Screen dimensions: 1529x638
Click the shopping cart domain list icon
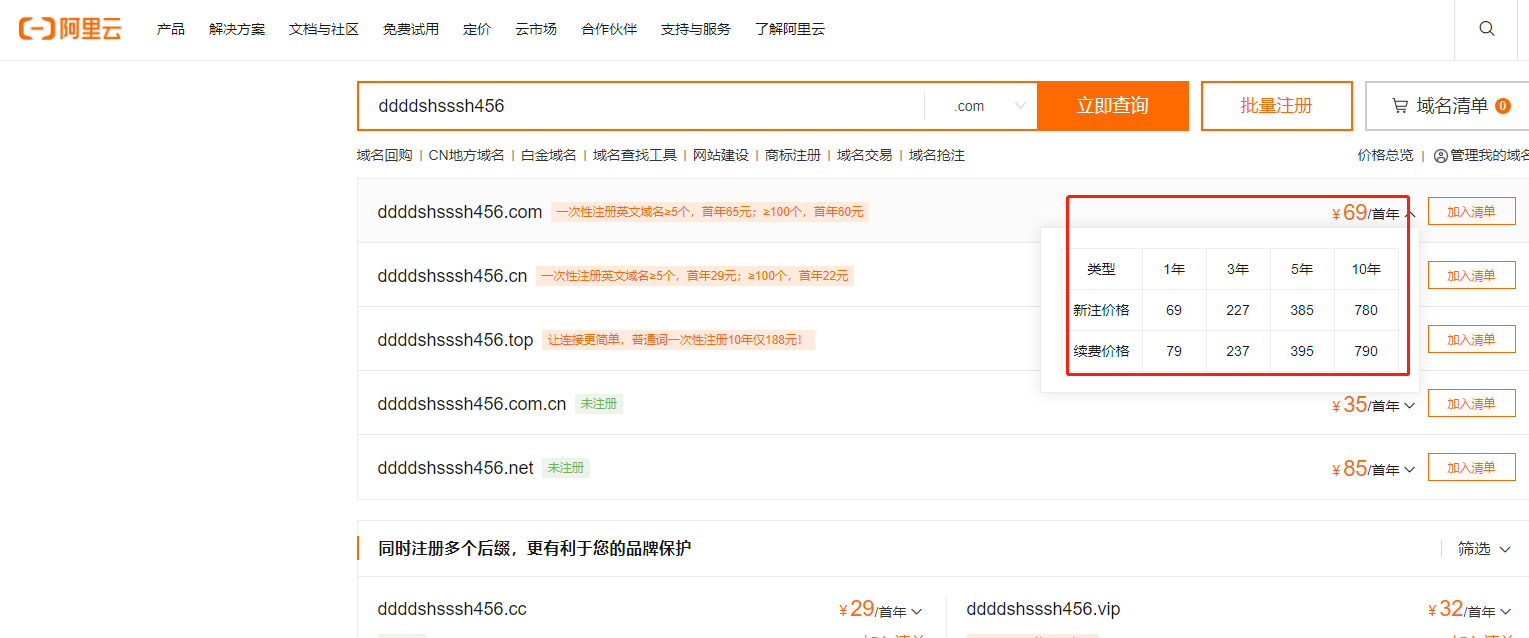pos(1400,106)
